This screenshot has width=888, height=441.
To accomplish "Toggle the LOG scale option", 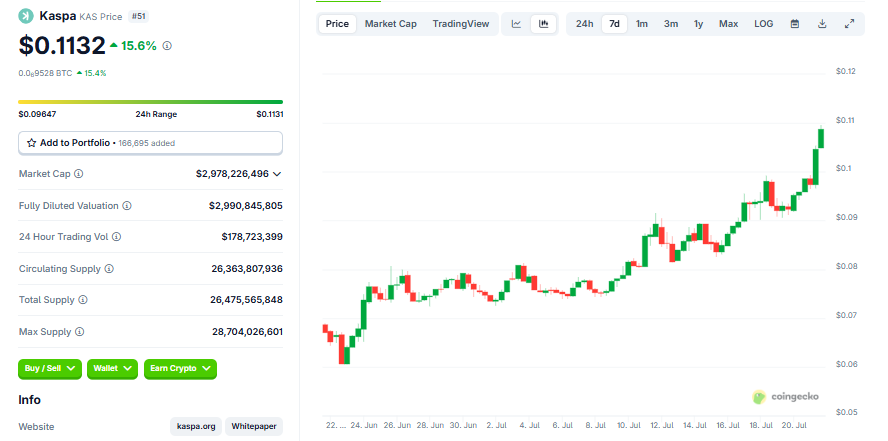I will 763,24.
